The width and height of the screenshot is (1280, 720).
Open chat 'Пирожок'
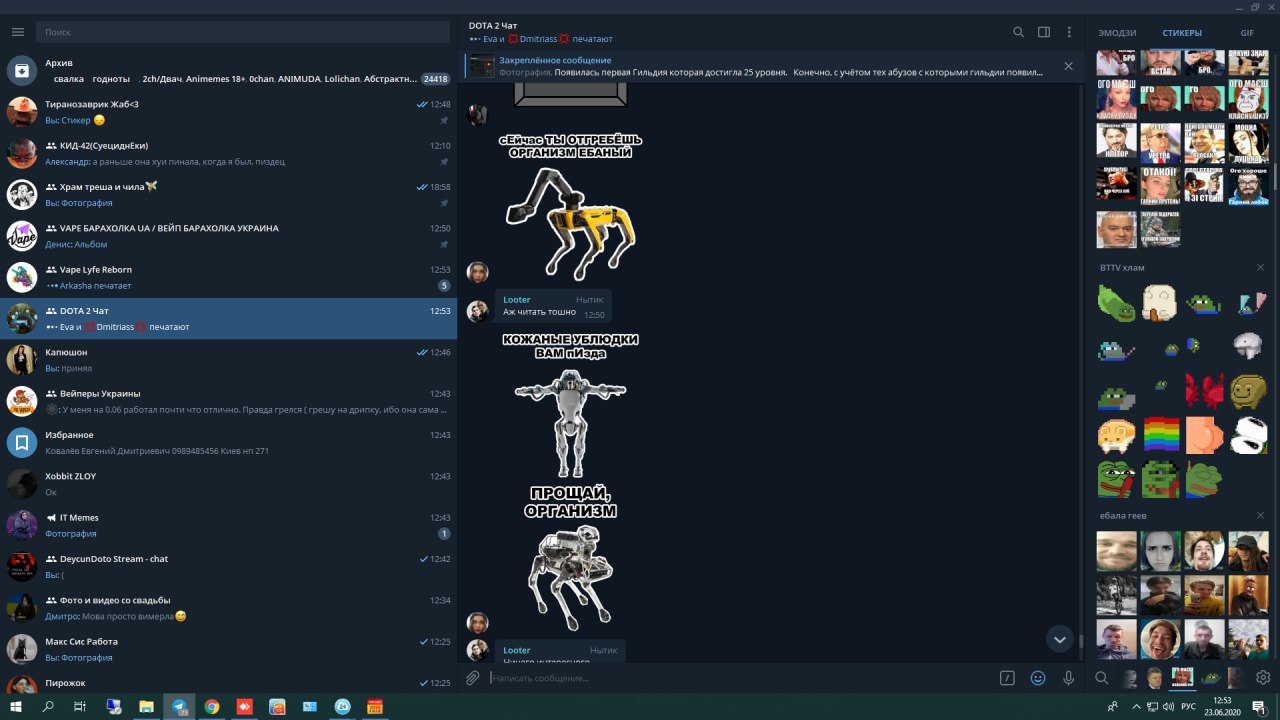pos(228,683)
